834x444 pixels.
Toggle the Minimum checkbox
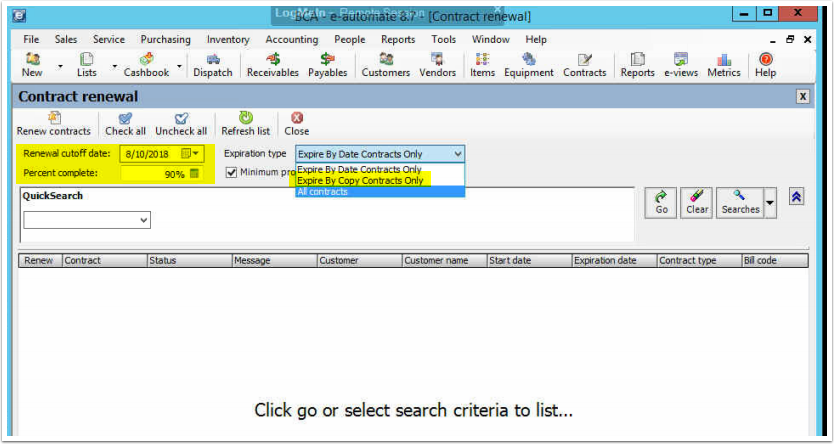(231, 172)
